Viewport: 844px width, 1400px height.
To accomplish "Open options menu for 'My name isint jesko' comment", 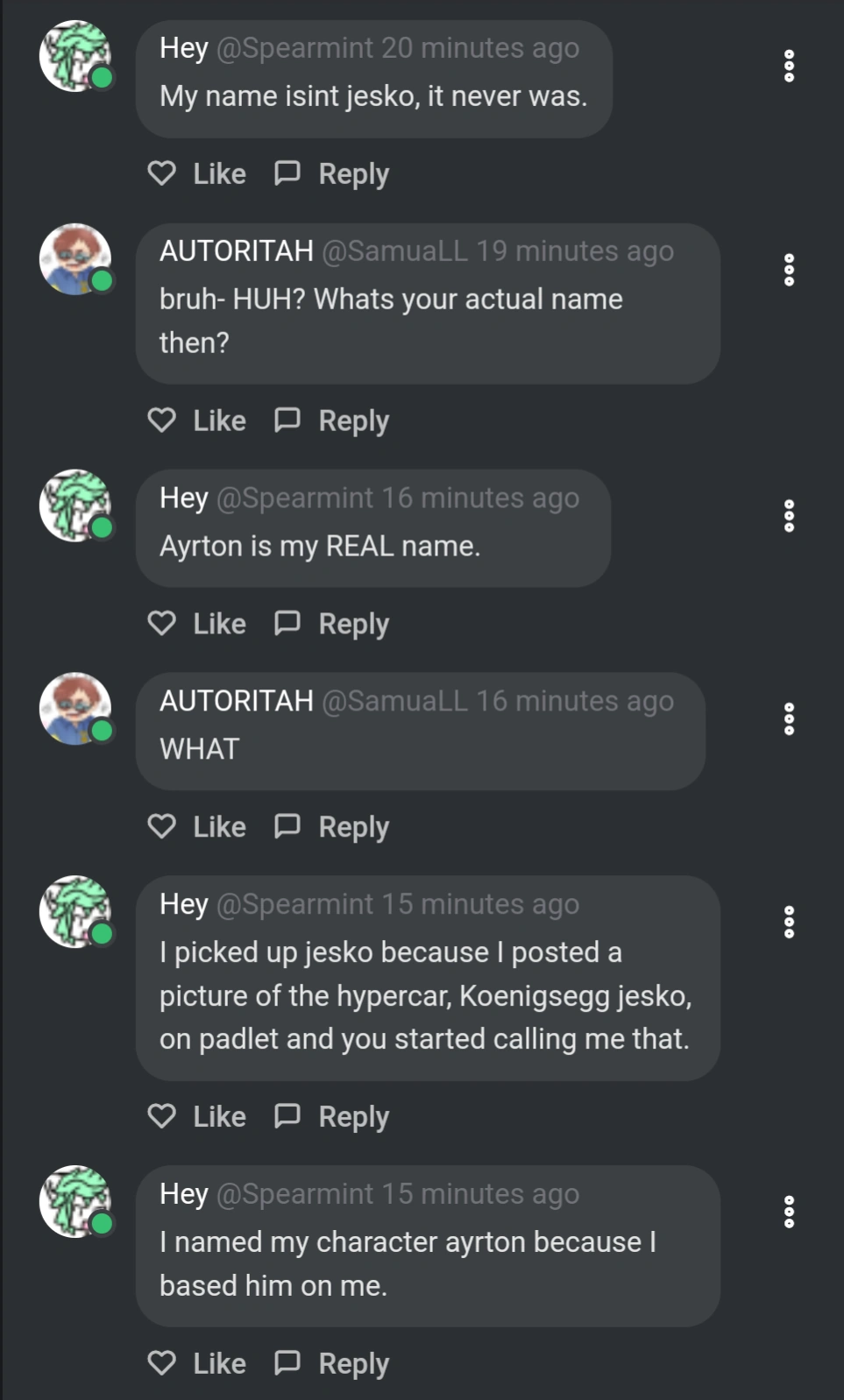I will pos(789,67).
